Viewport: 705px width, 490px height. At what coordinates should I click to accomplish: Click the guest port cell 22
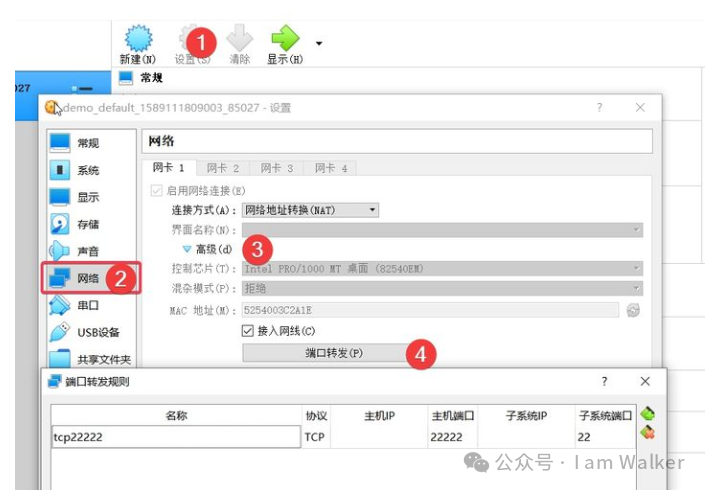tap(606, 437)
